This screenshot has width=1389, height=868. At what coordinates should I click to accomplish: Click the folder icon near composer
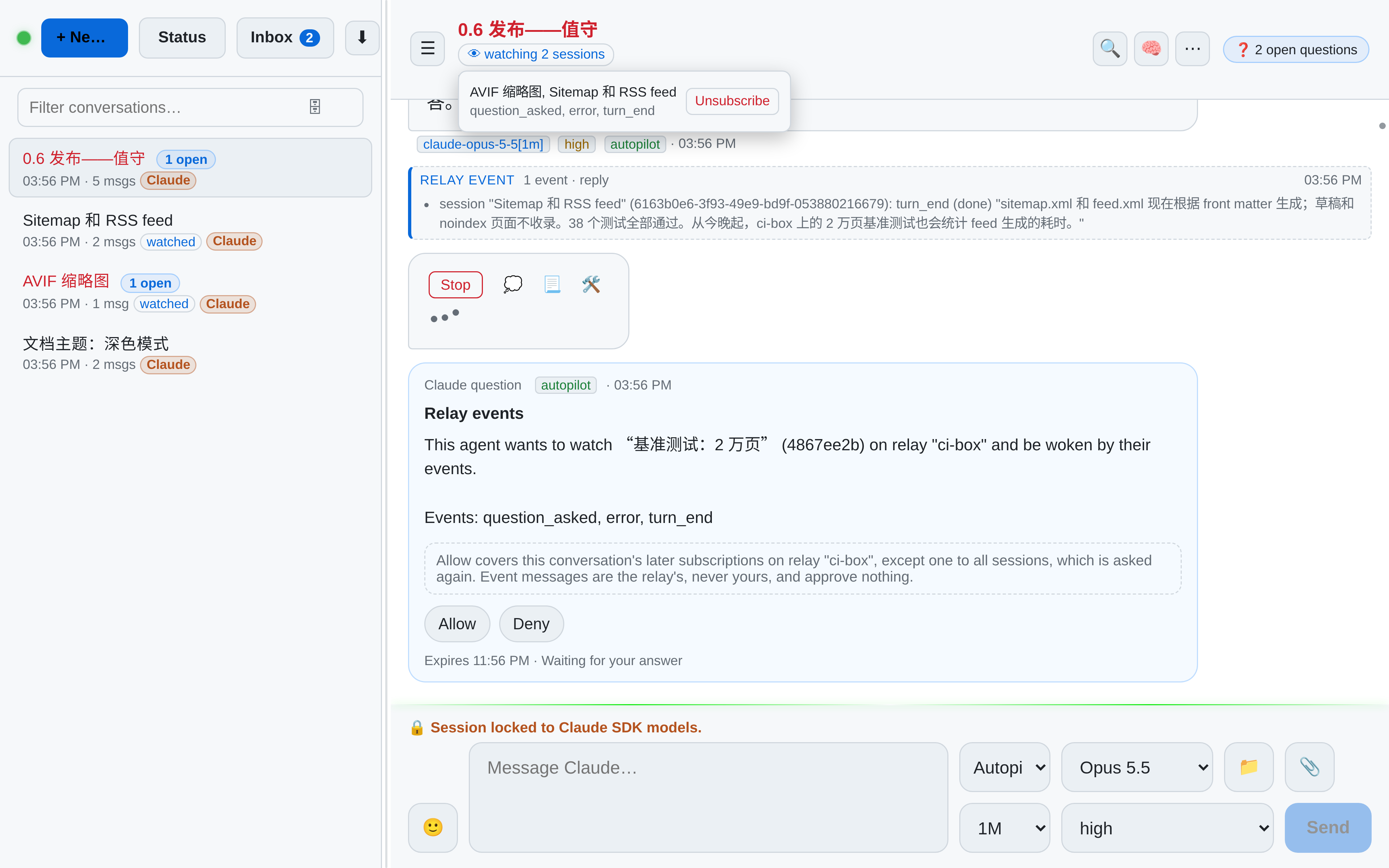coord(1248,767)
